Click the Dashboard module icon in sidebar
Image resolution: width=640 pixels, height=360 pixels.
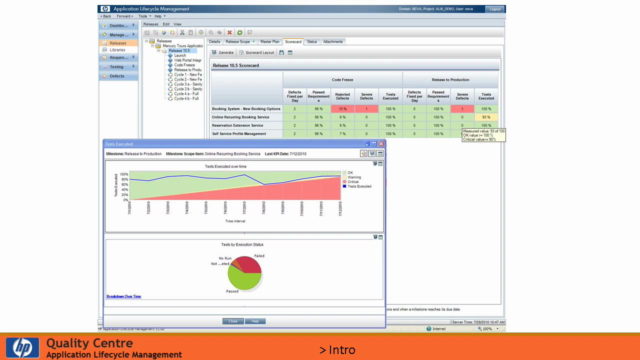(104, 25)
